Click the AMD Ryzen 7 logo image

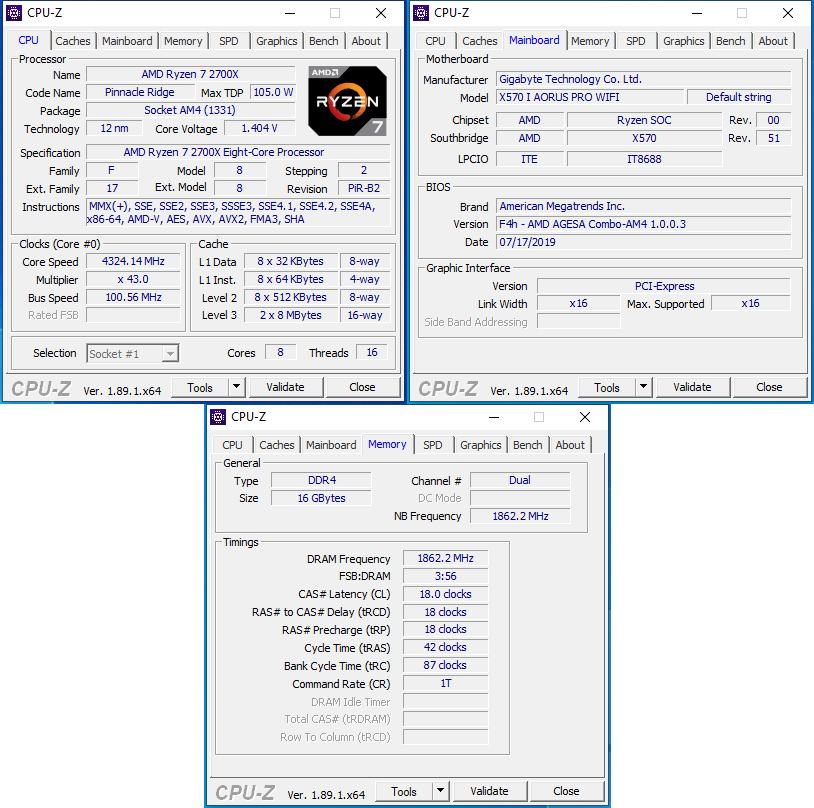tap(347, 101)
